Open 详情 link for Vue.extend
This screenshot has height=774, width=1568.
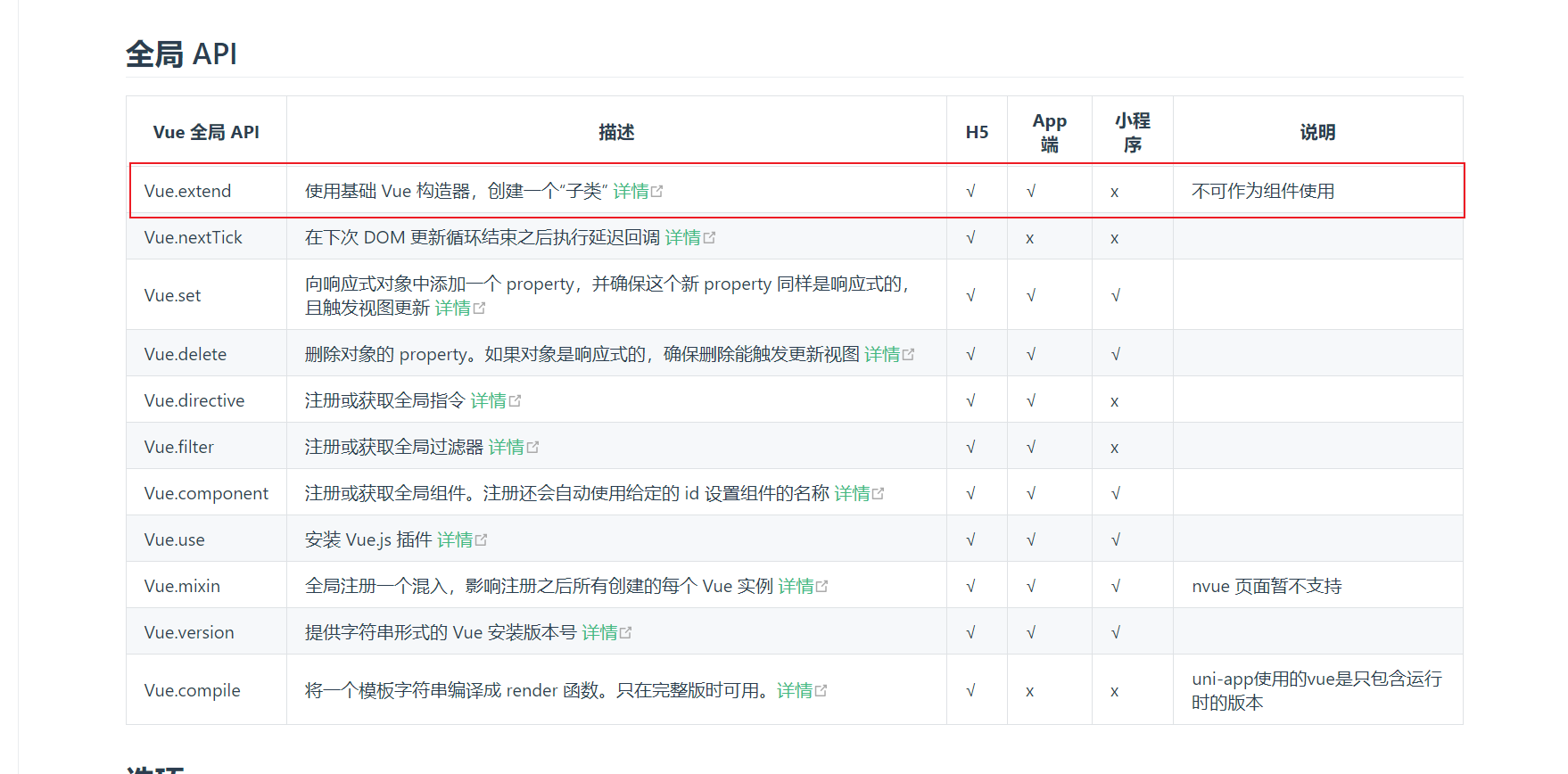click(x=631, y=191)
